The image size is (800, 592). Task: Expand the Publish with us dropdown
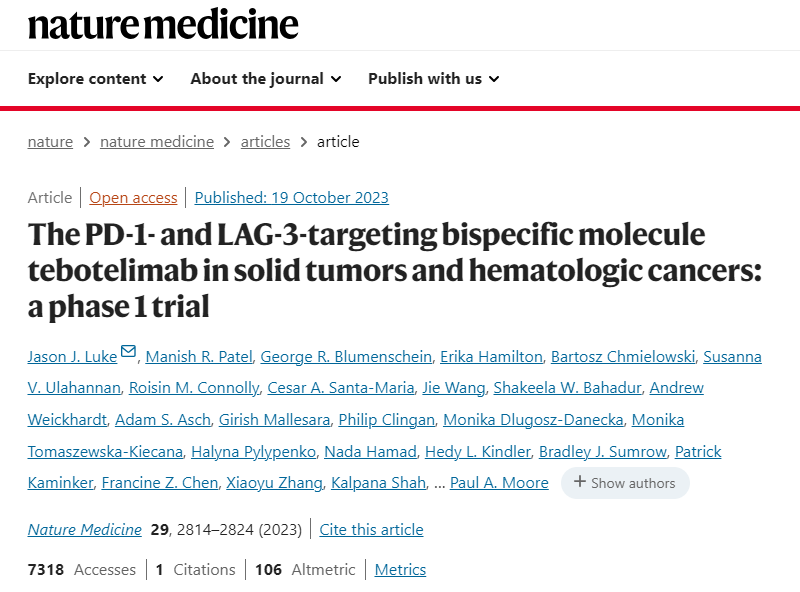tap(434, 79)
